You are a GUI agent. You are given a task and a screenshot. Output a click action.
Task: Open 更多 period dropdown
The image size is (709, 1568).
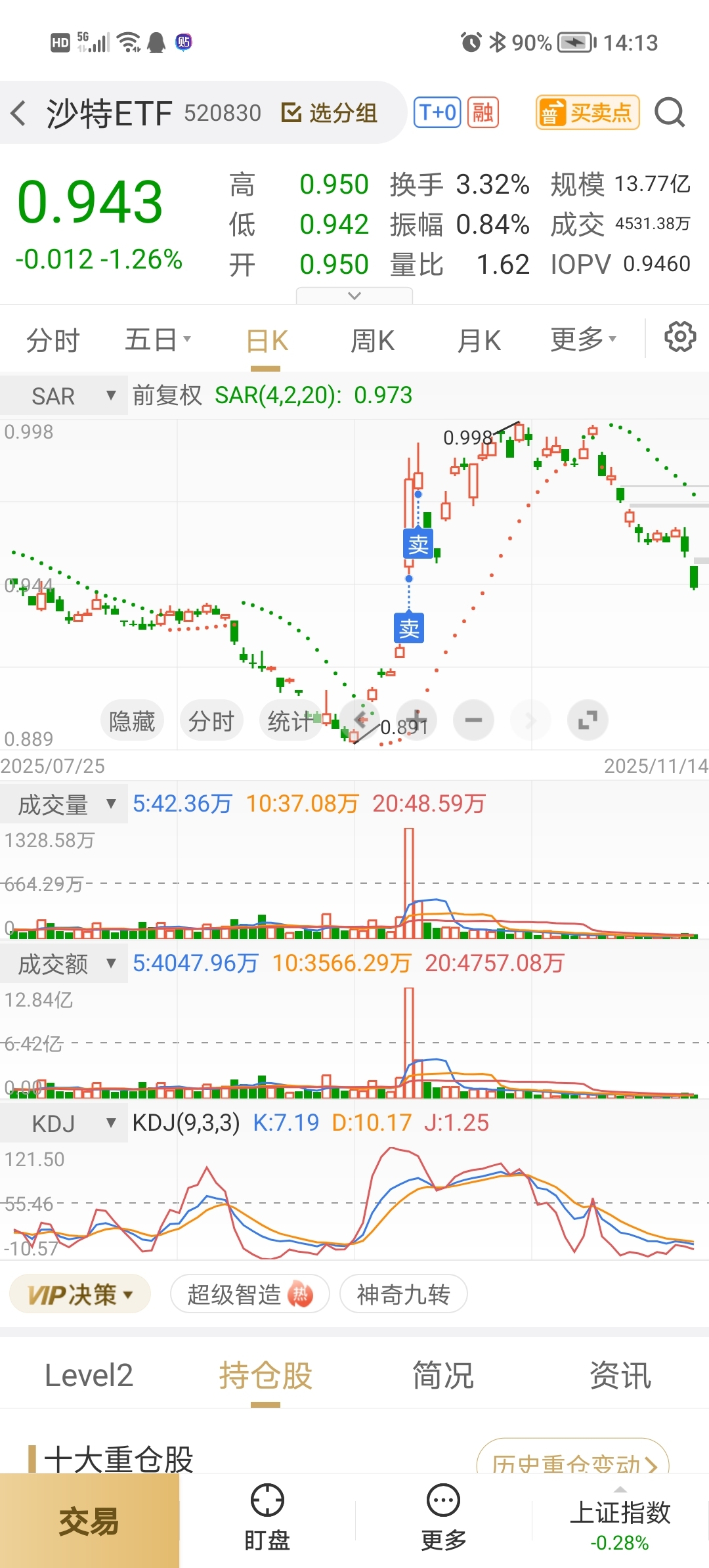pyautogui.click(x=583, y=339)
